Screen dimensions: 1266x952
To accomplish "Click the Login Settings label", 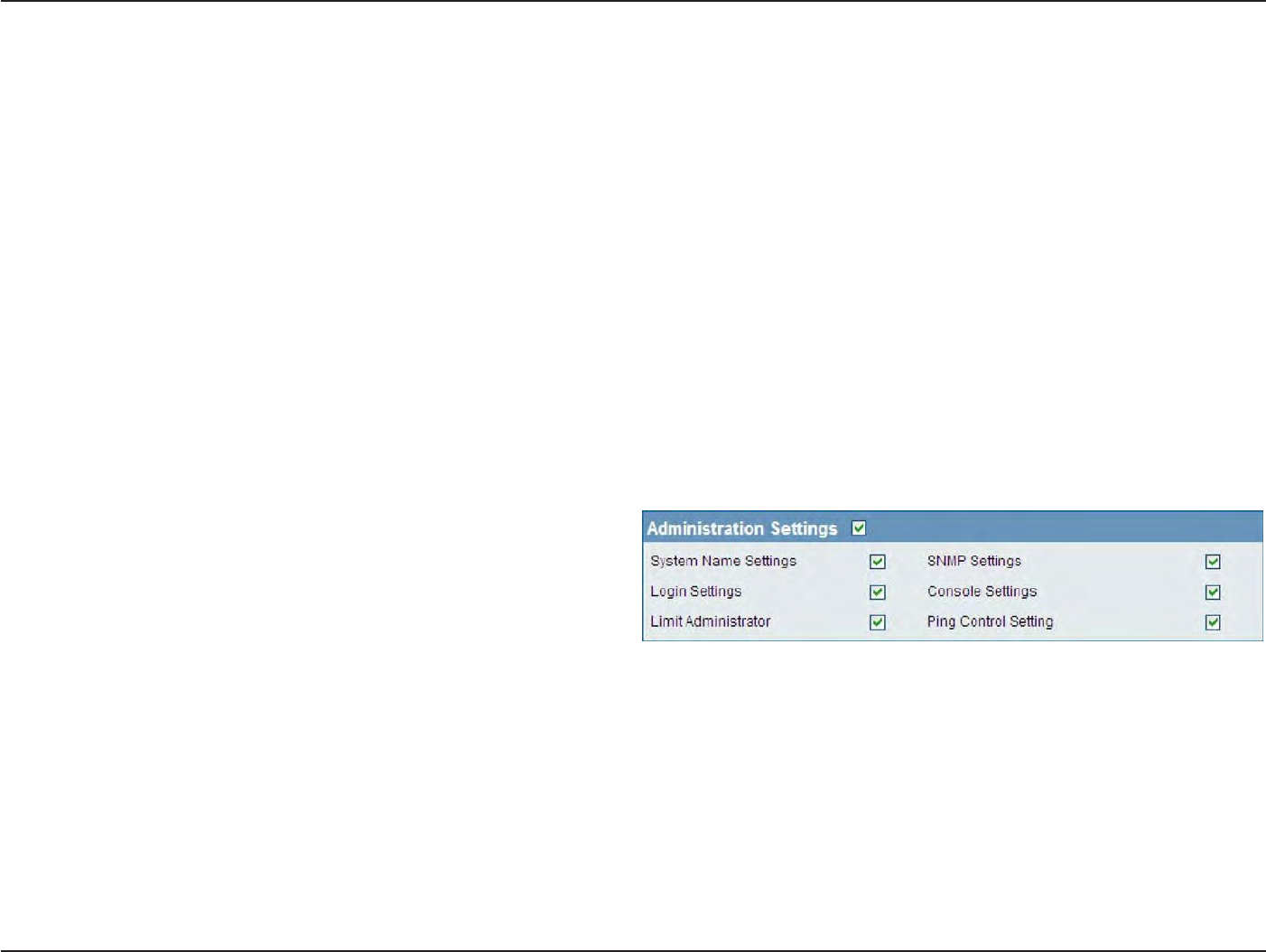I will pyautogui.click(x=696, y=592).
